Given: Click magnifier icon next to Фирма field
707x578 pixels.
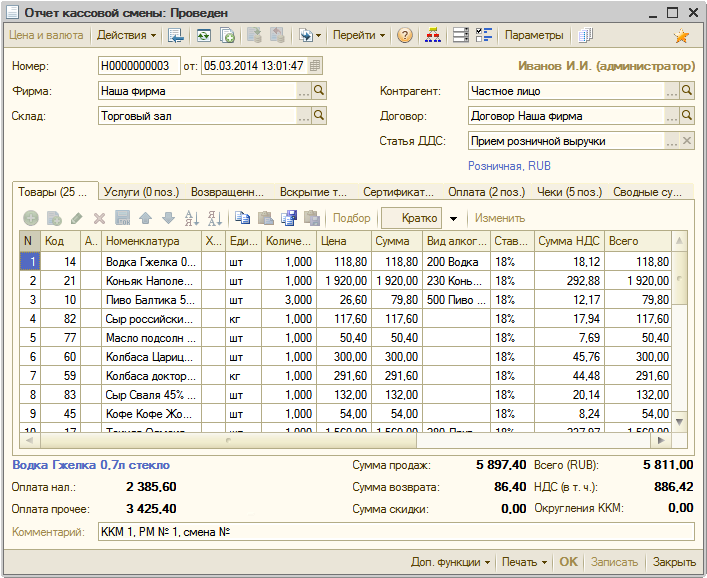Looking at the screenshot, I should pyautogui.click(x=319, y=91).
